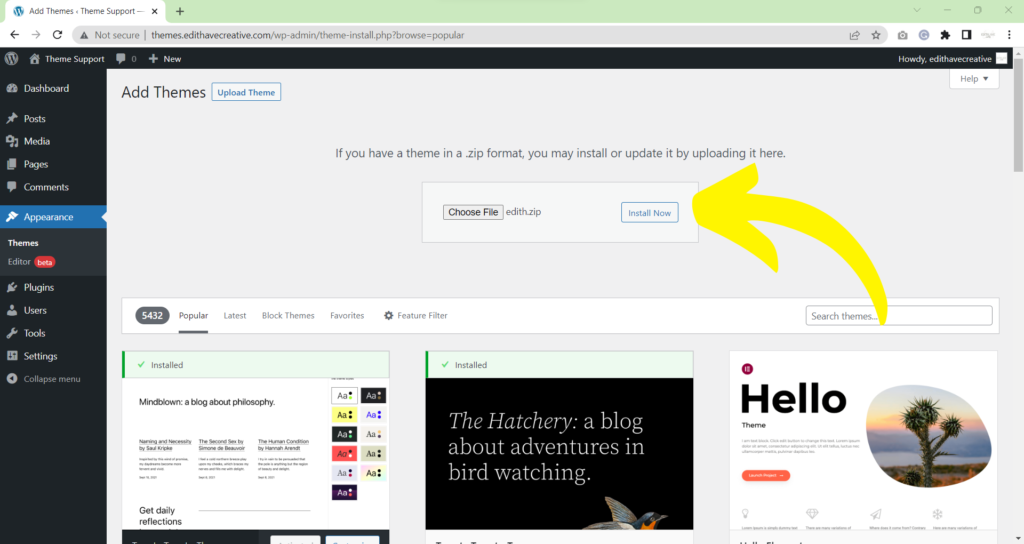
Task: Bookmark page with the star icon
Action: [876, 34]
